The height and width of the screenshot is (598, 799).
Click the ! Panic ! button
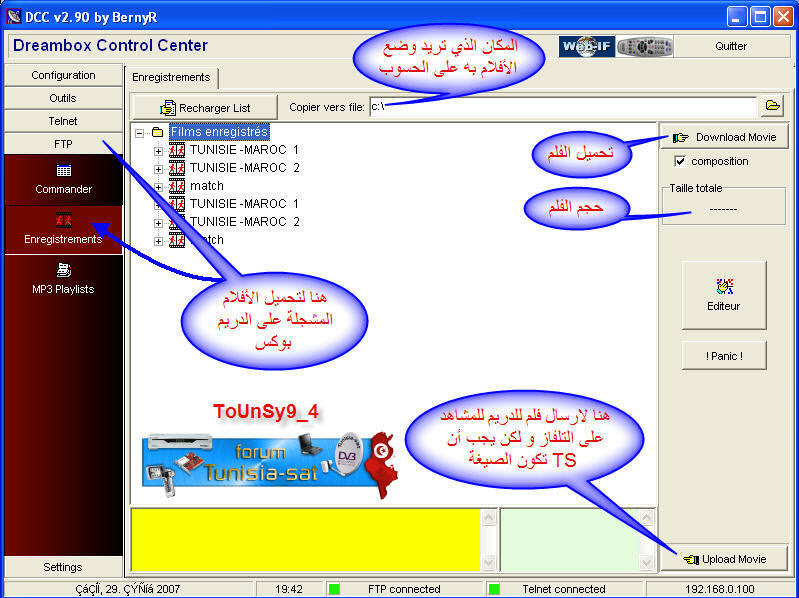[x=724, y=356]
